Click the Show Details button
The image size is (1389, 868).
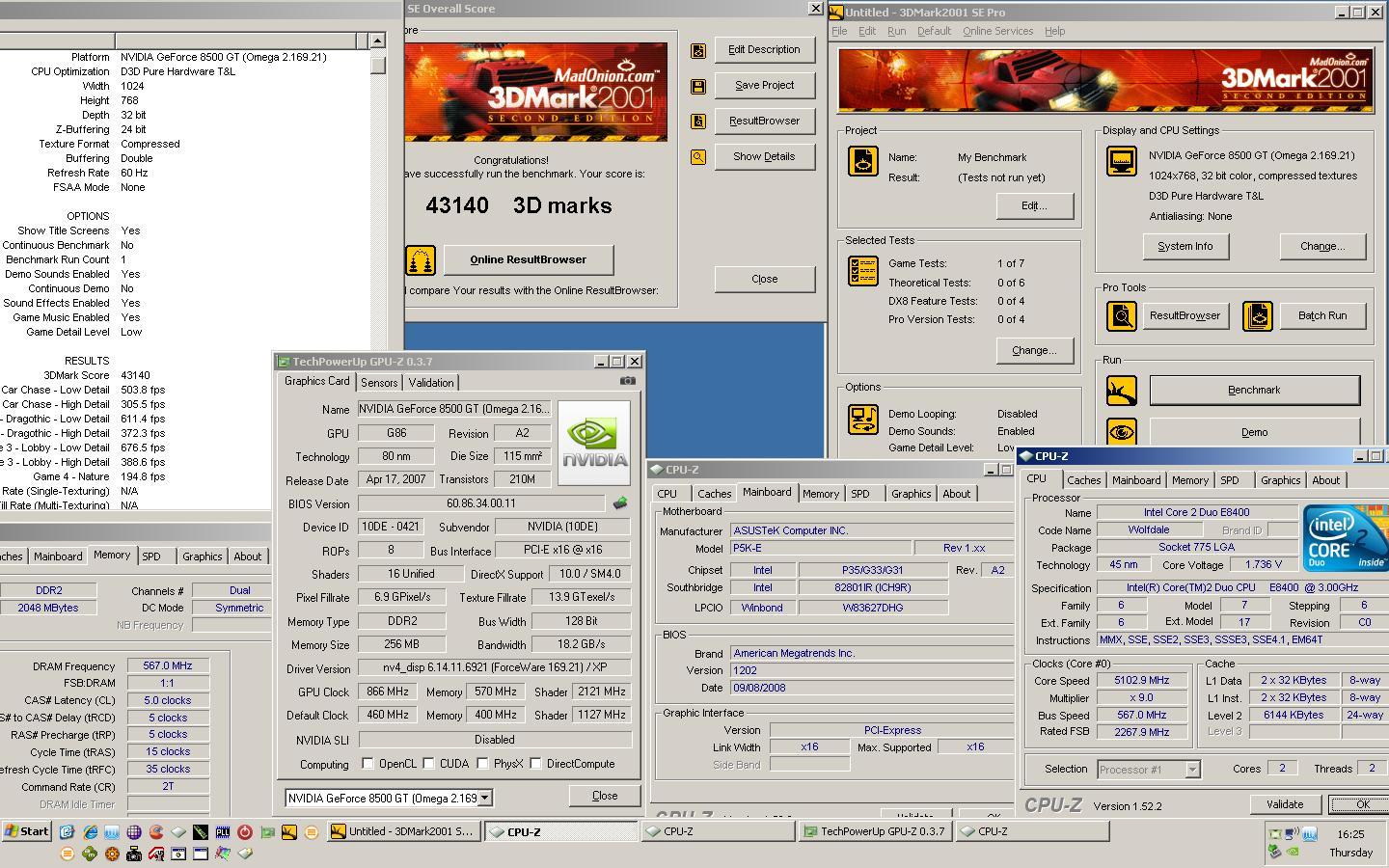pyautogui.click(x=764, y=157)
